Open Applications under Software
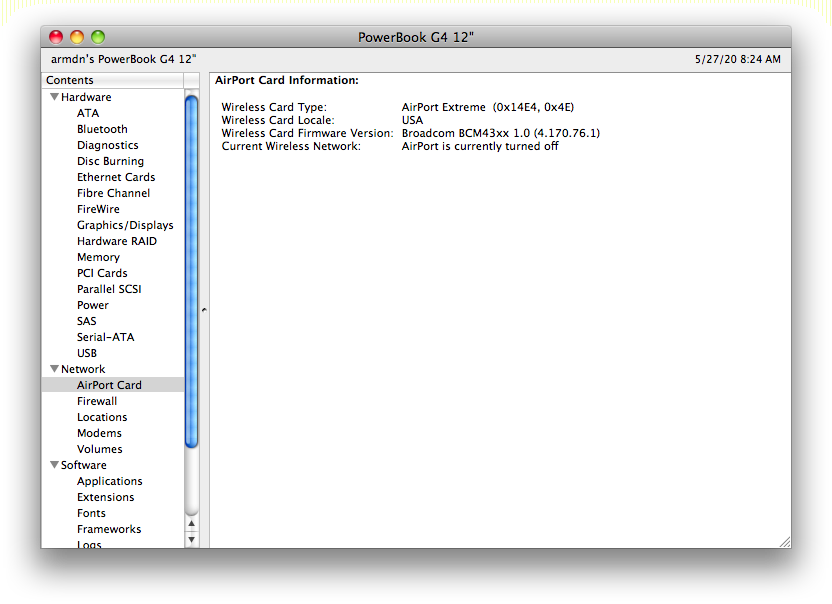Image resolution: width=832 pixels, height=604 pixels. [110, 481]
